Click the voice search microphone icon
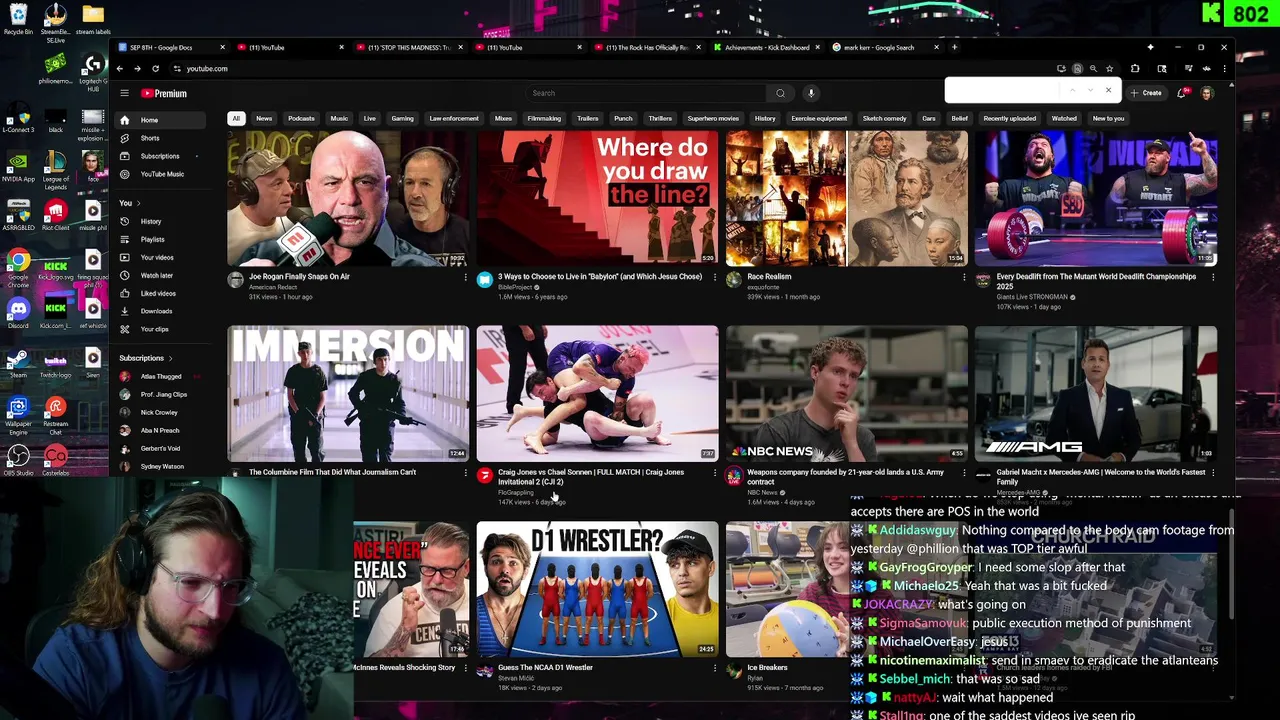The width and height of the screenshot is (1280, 720). tap(811, 93)
